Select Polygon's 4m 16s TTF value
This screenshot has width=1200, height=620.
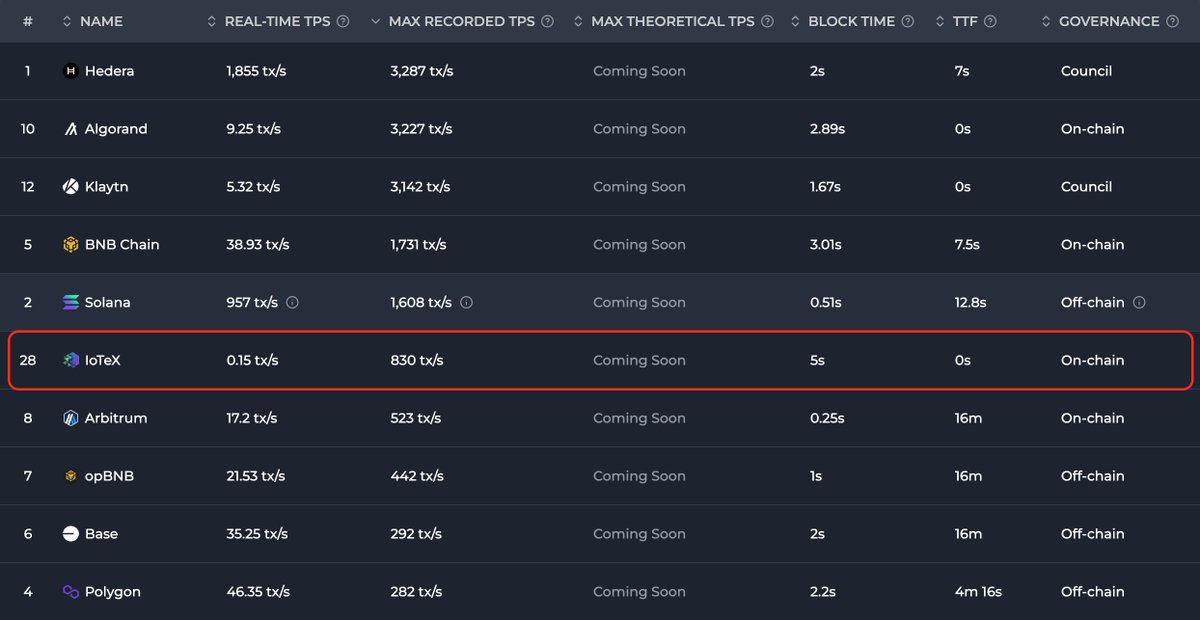pyautogui.click(x=978, y=592)
